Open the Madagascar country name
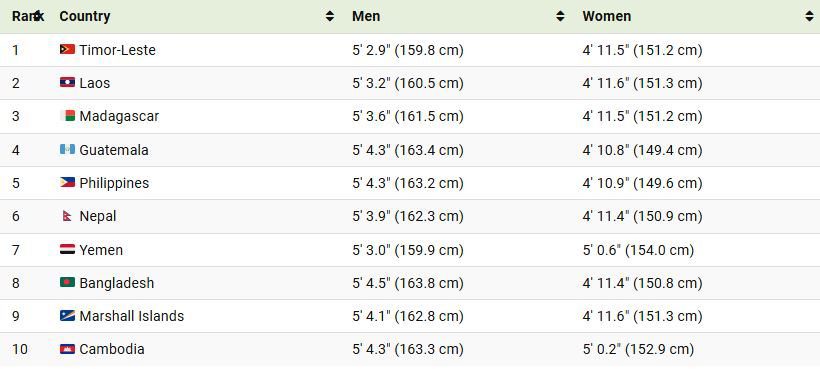 [119, 116]
